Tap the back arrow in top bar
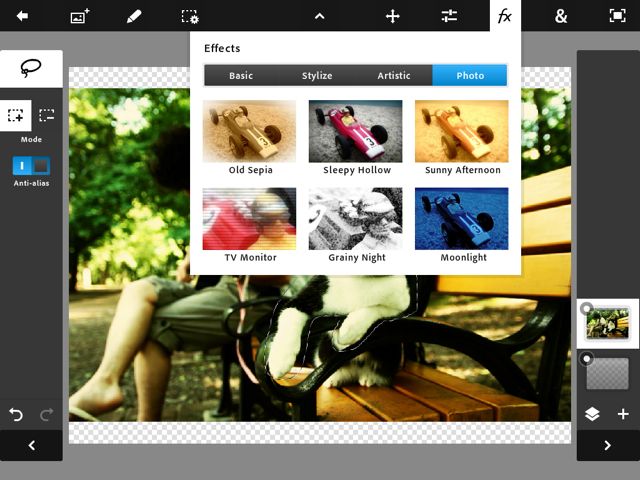The height and width of the screenshot is (480, 640). coord(22,16)
